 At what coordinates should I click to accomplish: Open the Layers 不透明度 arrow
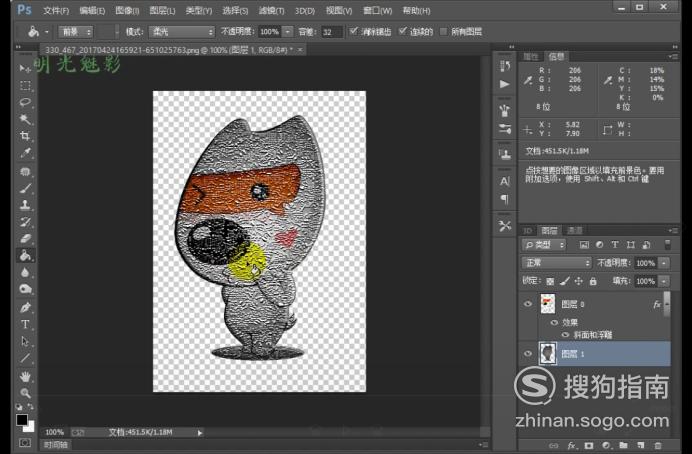coord(664,263)
